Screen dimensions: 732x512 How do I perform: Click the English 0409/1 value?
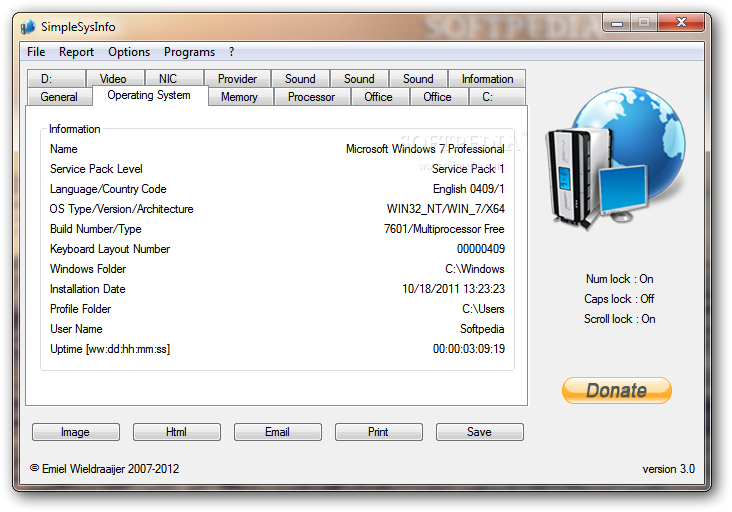point(469,189)
